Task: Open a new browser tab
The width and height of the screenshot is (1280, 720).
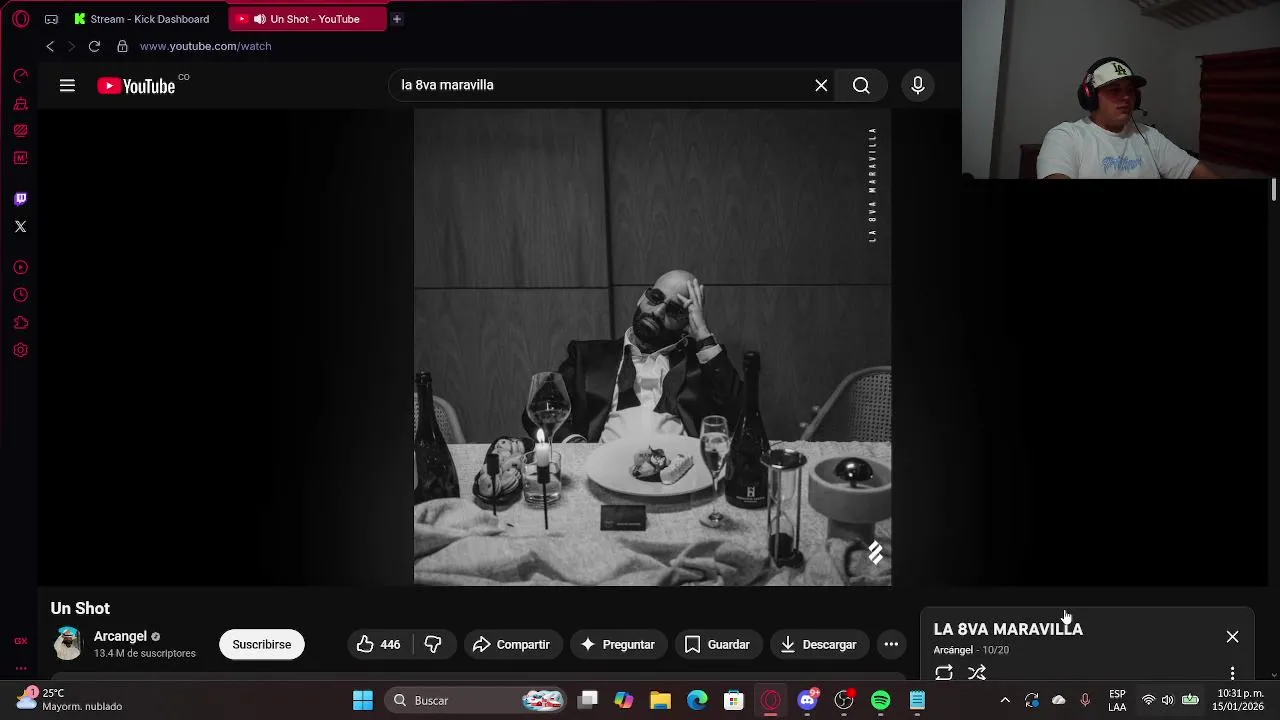Action: (x=397, y=19)
